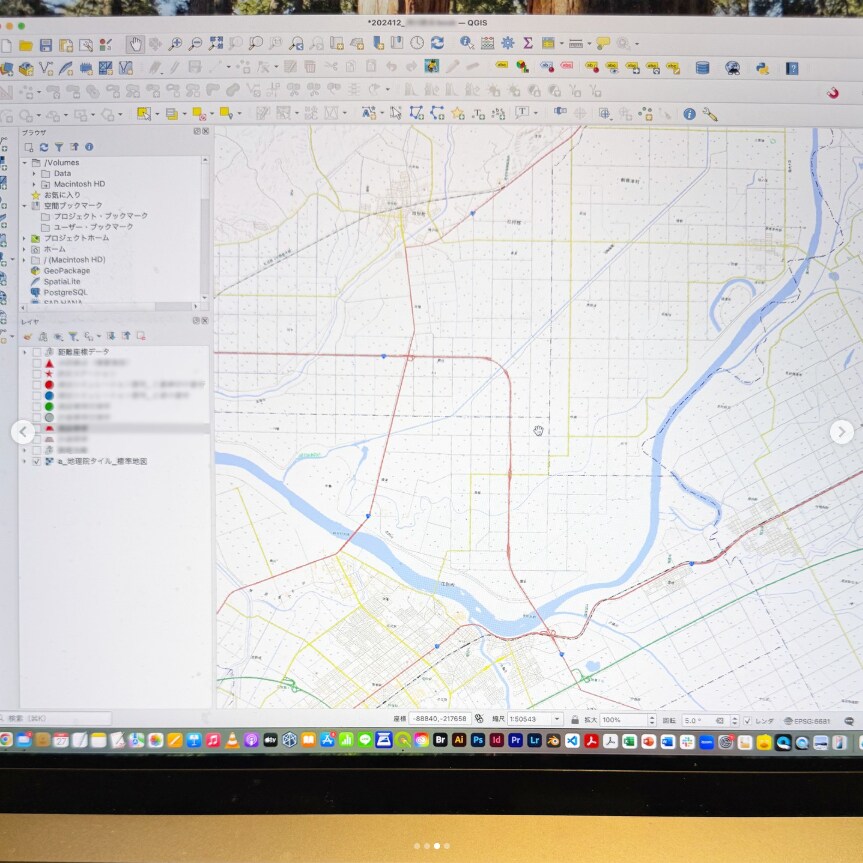The width and height of the screenshot is (863, 863).
Task: Collapse the /Volumes tree node
Action: (24, 163)
